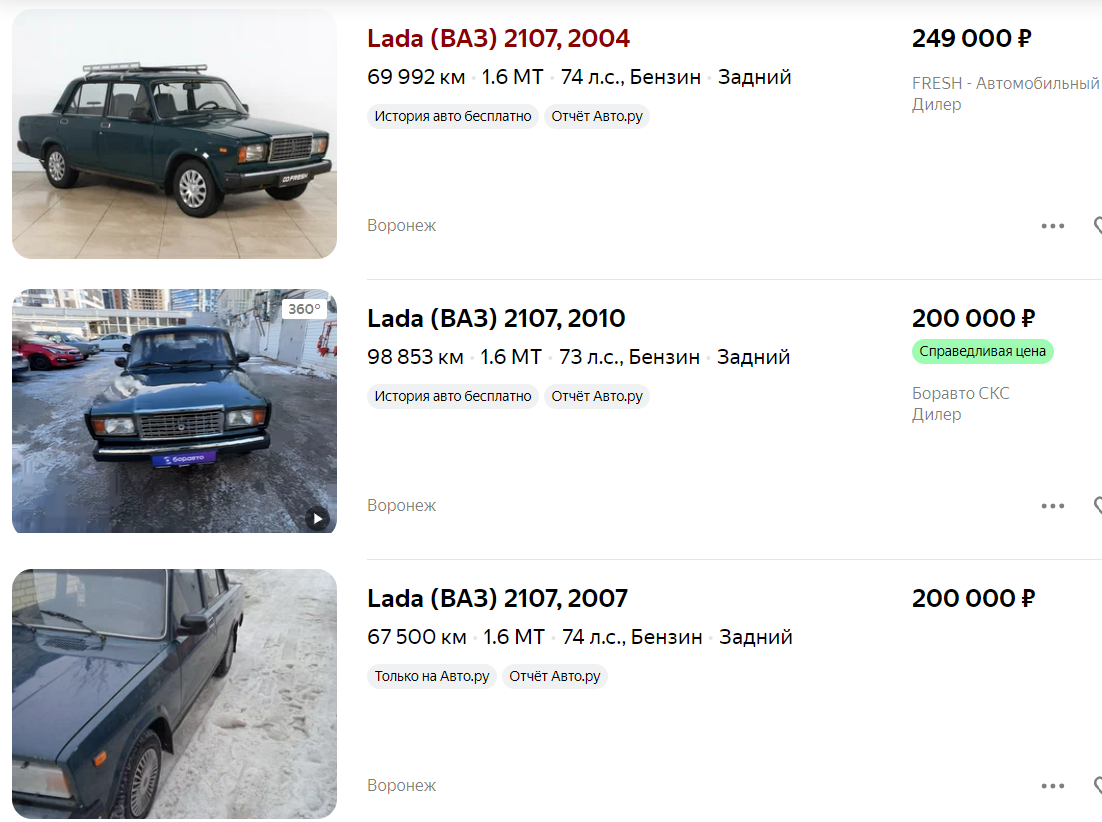The height and width of the screenshot is (822, 1102).
Task: Open three-dots menu for 2007 Lada listing
Action: tap(1052, 786)
